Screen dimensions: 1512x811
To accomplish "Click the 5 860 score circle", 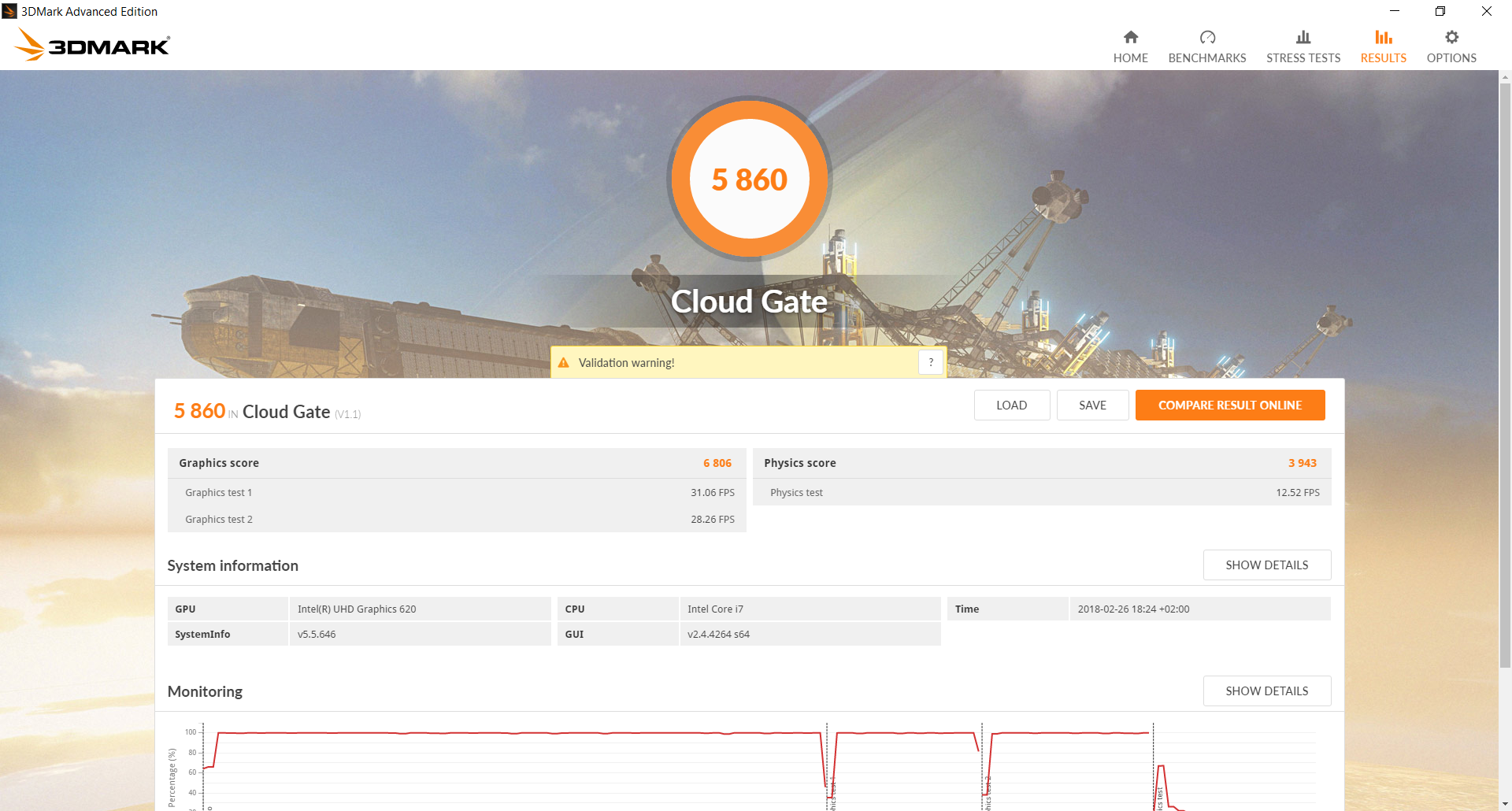I will coord(749,179).
